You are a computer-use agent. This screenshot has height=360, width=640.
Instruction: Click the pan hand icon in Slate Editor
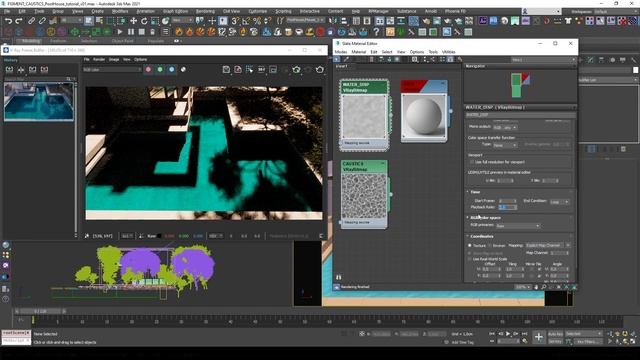(536, 287)
